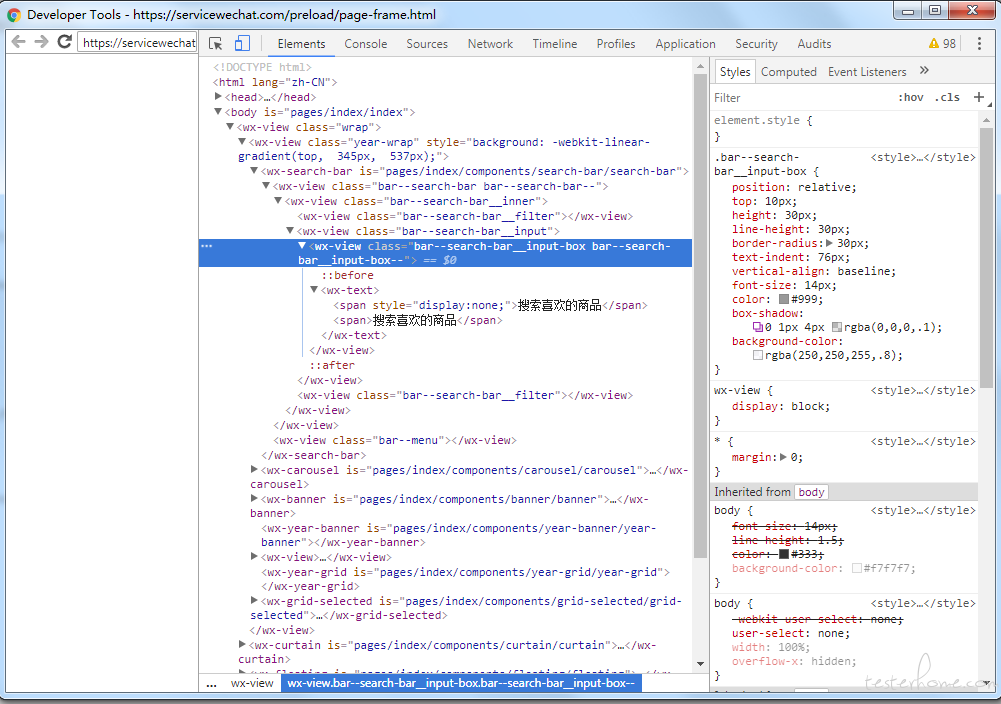Click the wx-view breadcrumb item
The width and height of the screenshot is (1001, 704).
pyautogui.click(x=252, y=683)
